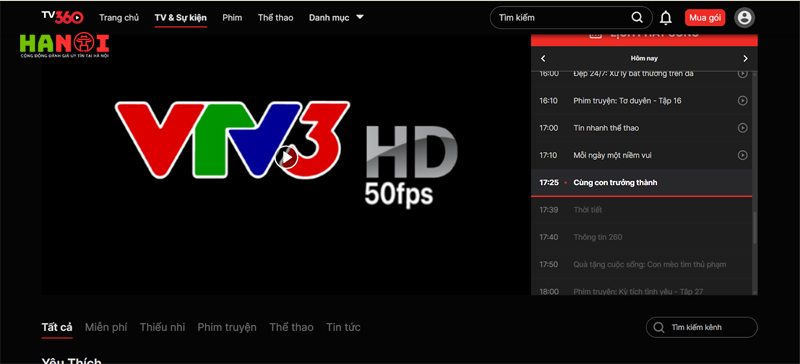The width and height of the screenshot is (800, 364).
Task: Go to Trang chủ
Action: tap(119, 18)
